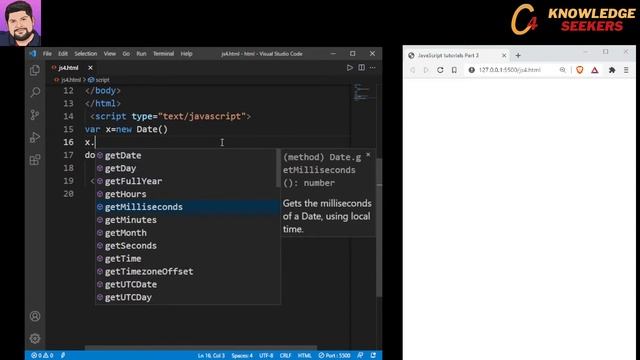Open the Manage gear icon
640x360 pixels.
coord(35,338)
